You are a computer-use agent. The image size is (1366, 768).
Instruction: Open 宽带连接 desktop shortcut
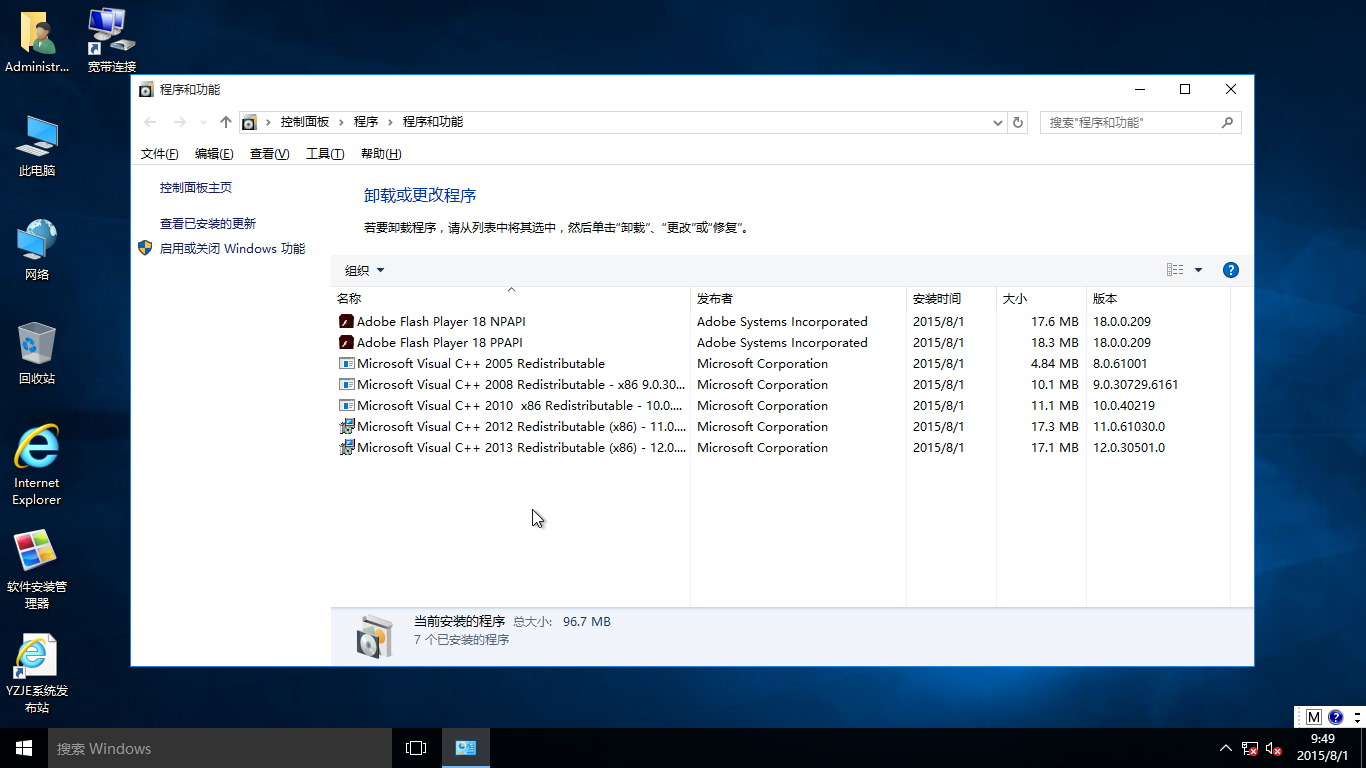111,41
